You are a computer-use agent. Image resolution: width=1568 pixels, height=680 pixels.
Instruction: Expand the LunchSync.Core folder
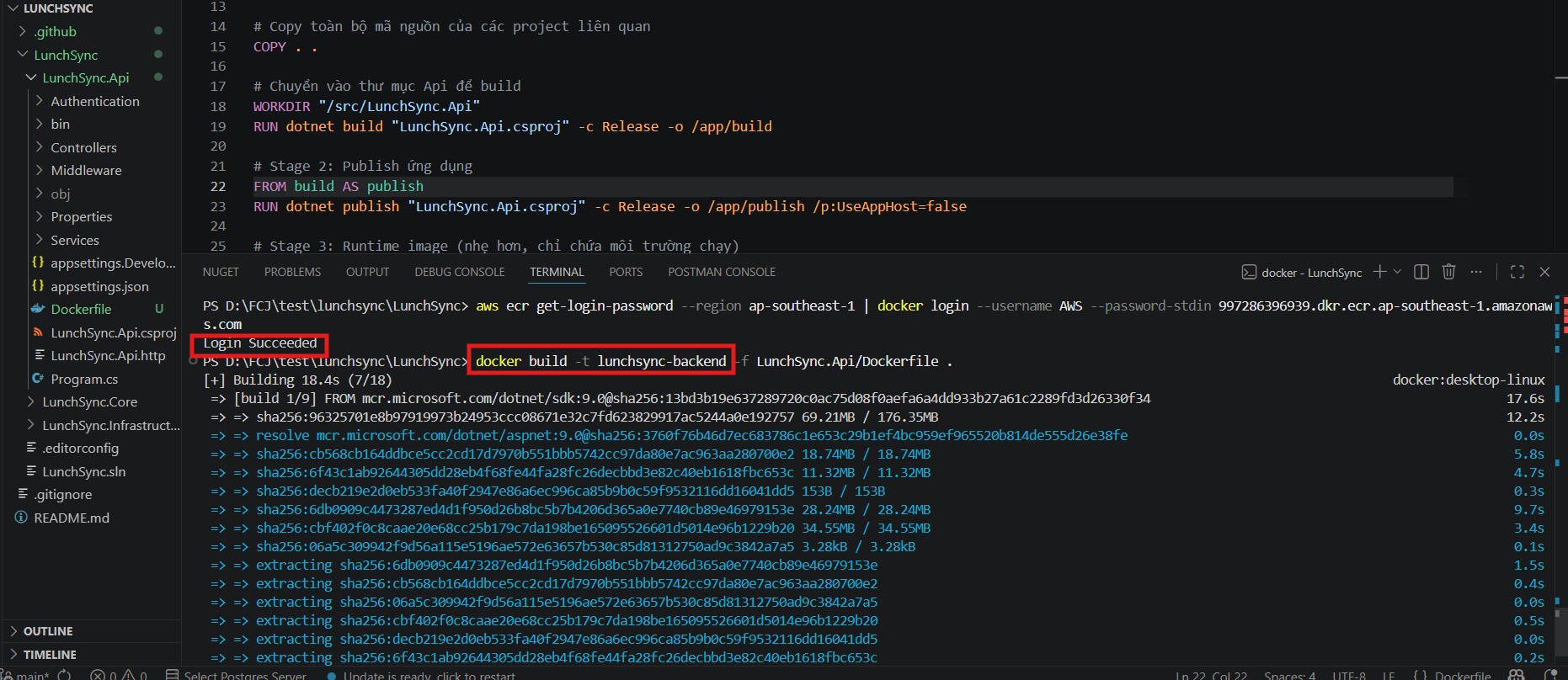[89, 402]
